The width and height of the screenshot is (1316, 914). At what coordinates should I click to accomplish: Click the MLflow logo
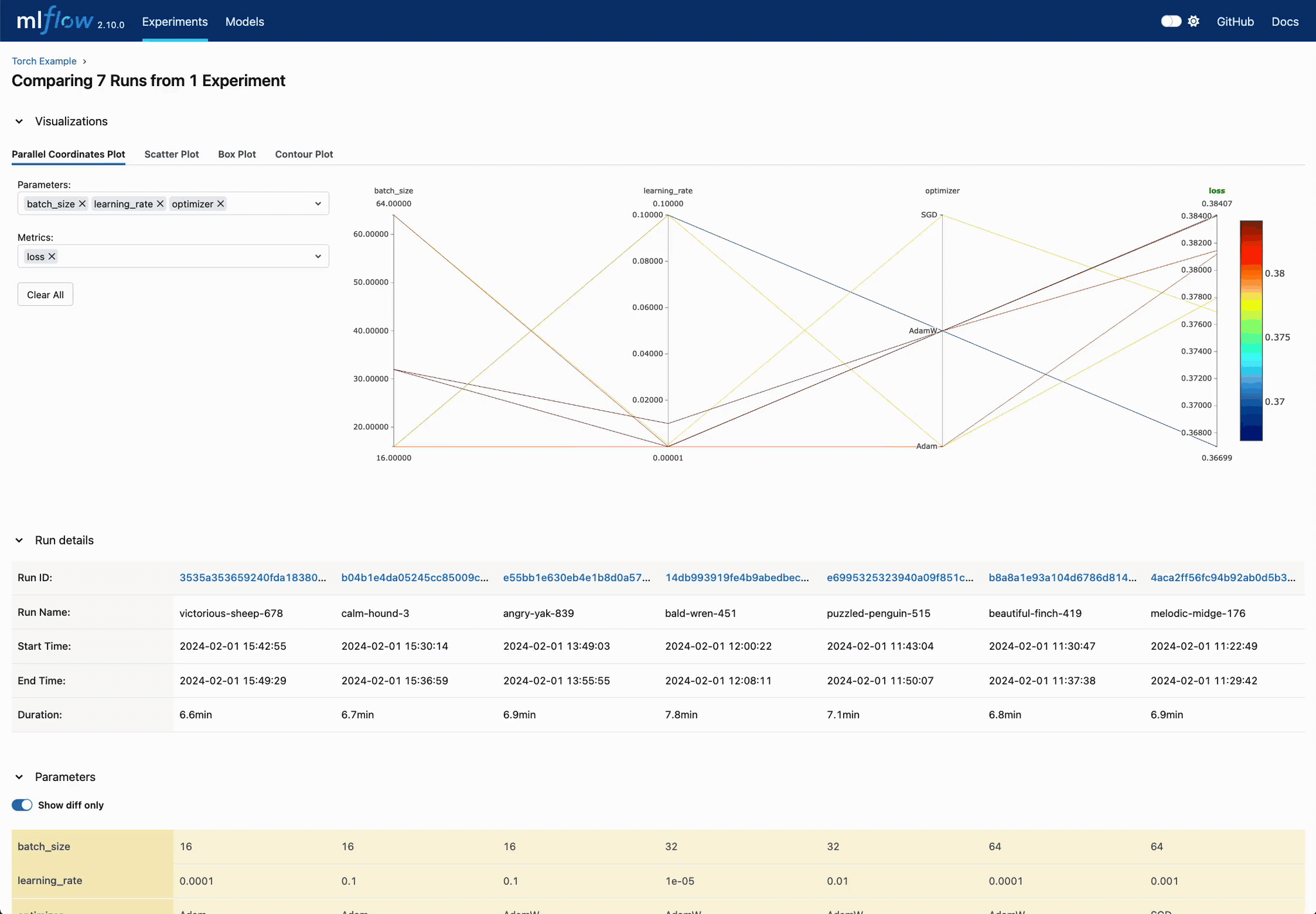point(55,19)
